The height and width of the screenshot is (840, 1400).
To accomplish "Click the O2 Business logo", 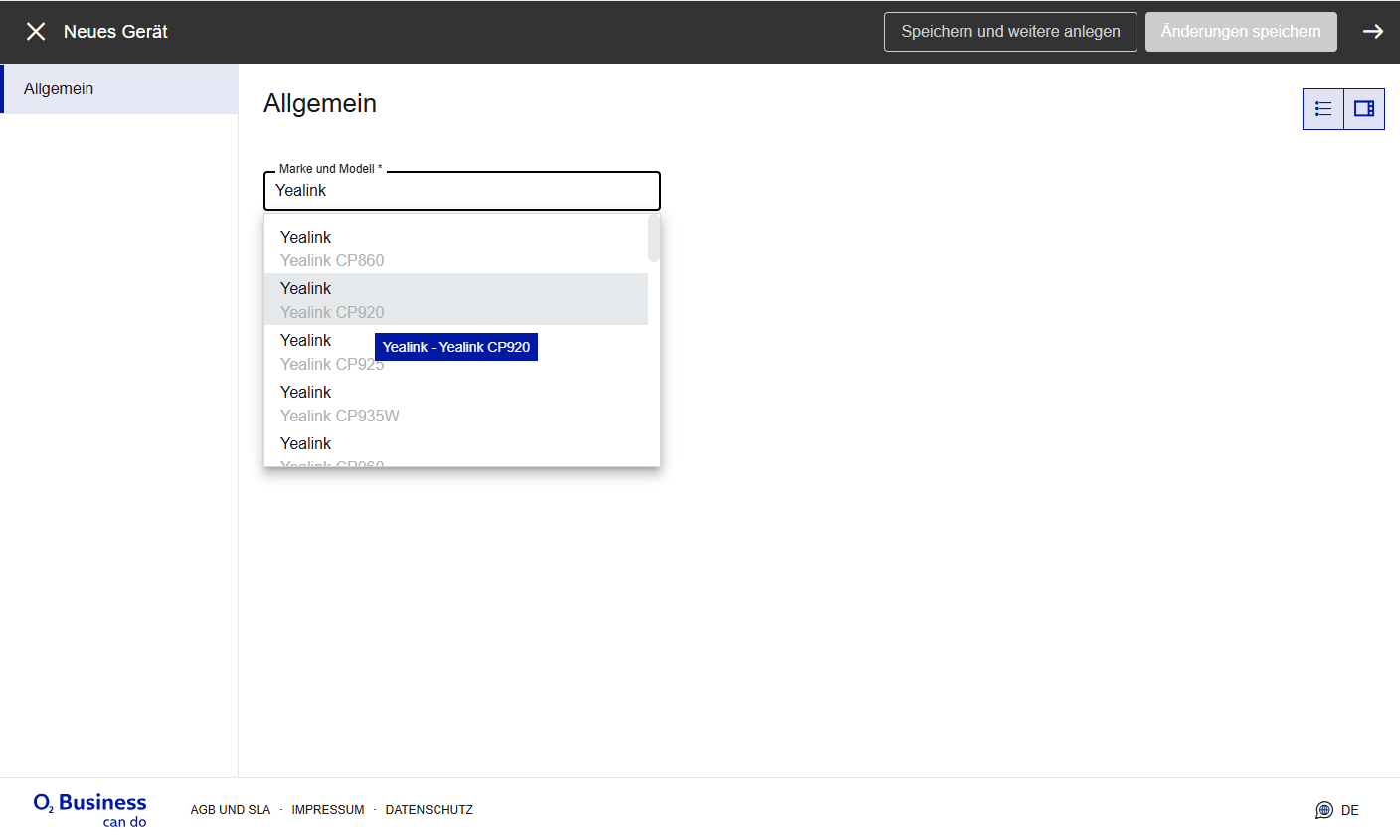I will point(90,809).
